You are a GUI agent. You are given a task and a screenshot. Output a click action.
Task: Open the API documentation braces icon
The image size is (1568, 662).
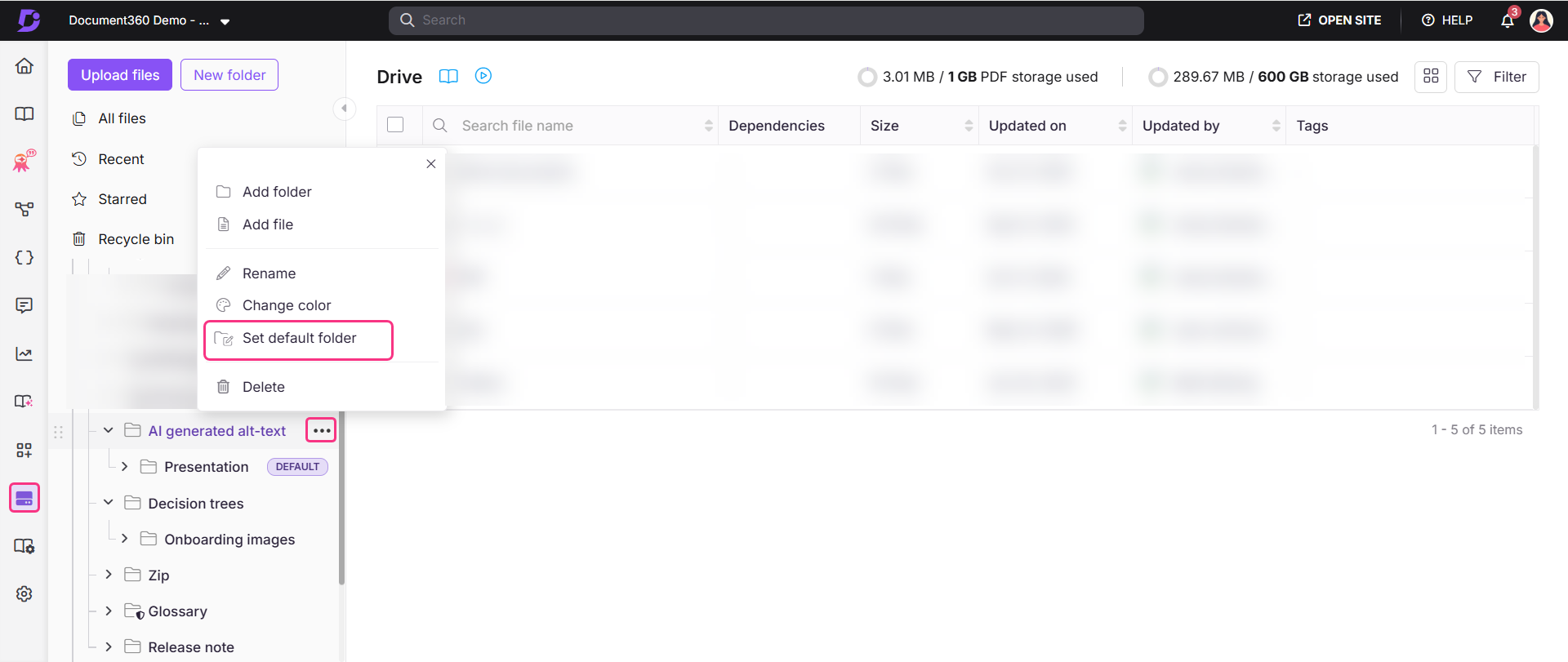click(24, 258)
